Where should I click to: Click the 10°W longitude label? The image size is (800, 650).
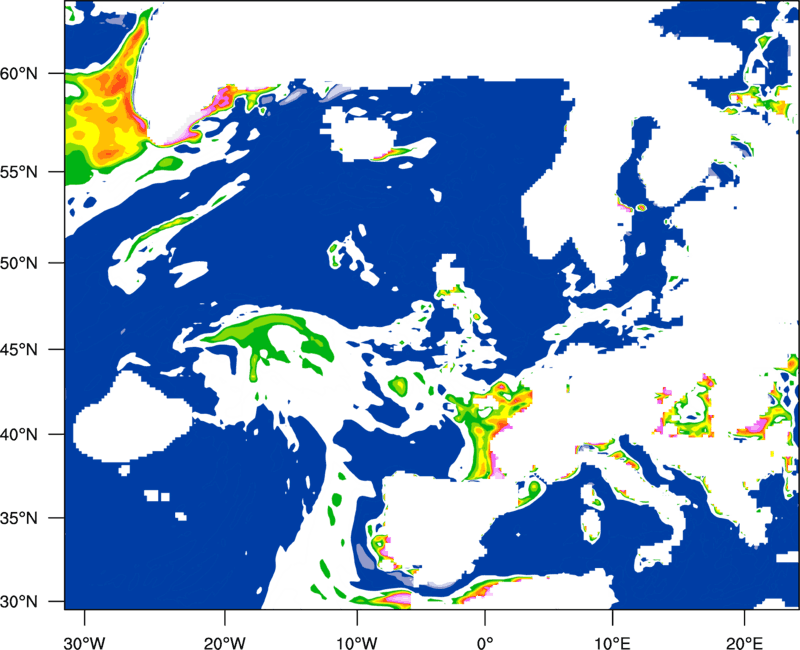(357, 643)
